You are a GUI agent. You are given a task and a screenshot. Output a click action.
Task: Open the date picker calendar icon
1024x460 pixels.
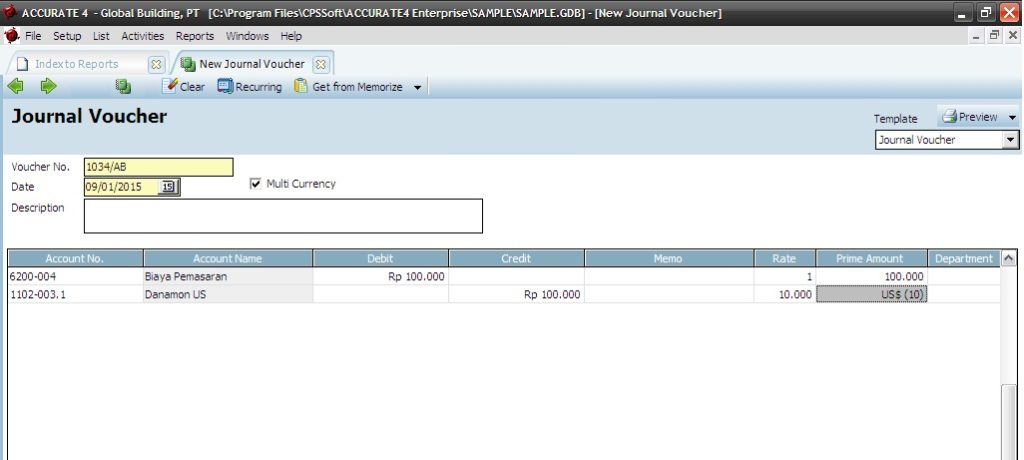click(x=168, y=187)
